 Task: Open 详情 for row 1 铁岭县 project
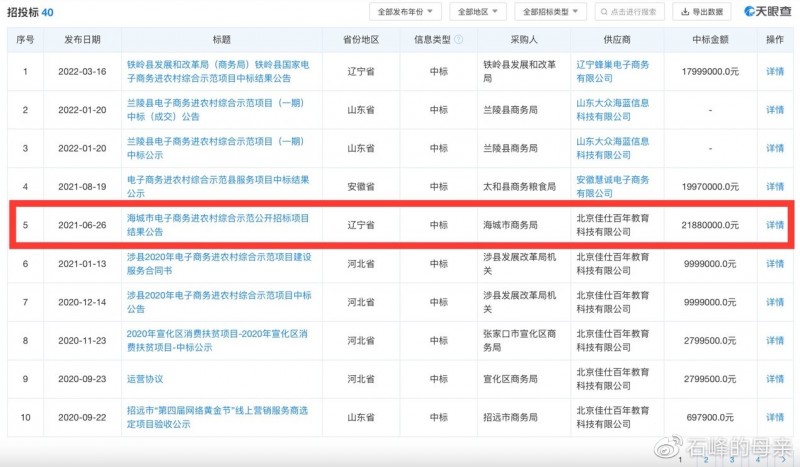click(774, 72)
